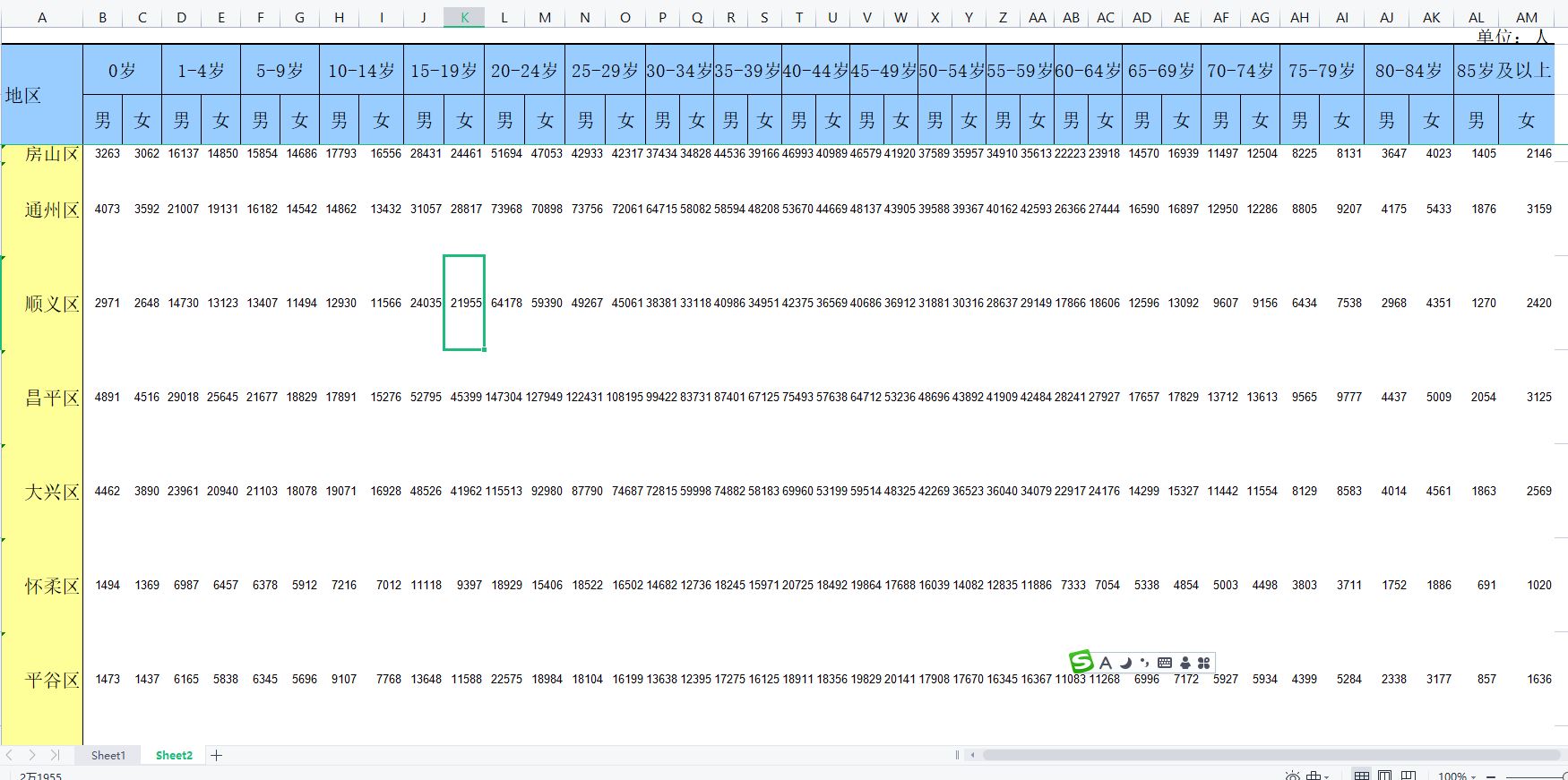Screen dimensions: 1568x780
Task: Go to next sheet tab arrow
Action: 32,755
